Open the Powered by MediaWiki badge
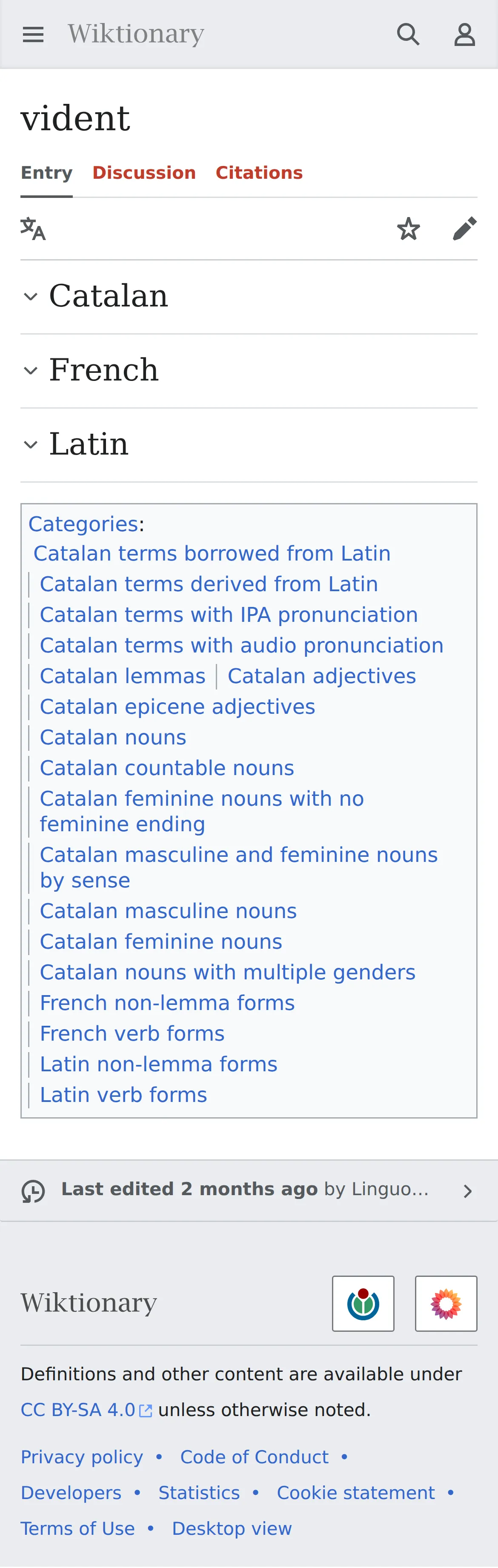Viewport: 498px width, 1568px height. point(446,1303)
